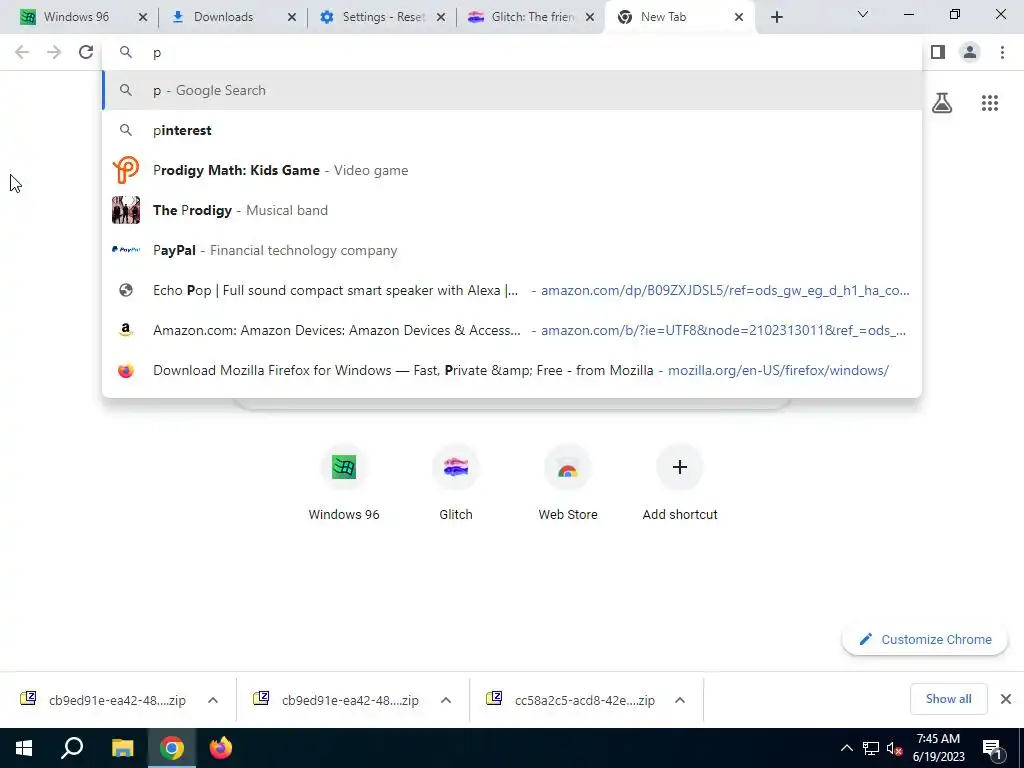Image resolution: width=1024 pixels, height=768 pixels.
Task: Open the Download Mozilla Firefox suggestion
Action: click(x=512, y=370)
